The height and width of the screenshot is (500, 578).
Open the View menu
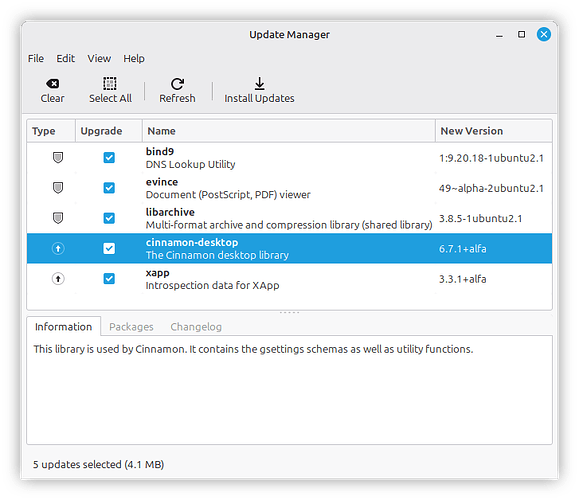coord(99,59)
